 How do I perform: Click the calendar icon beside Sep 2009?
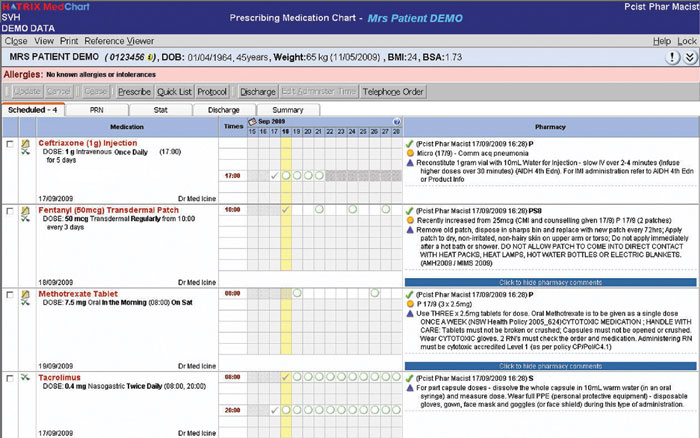point(251,120)
